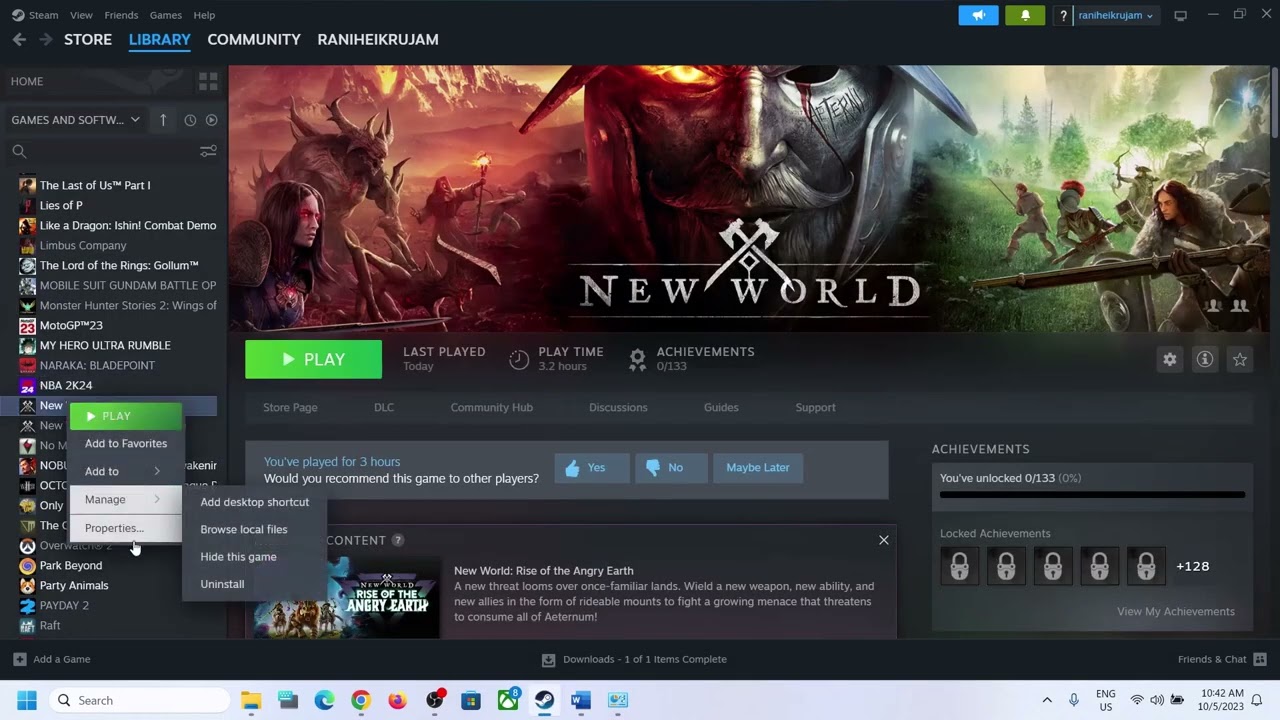Click Maybe Later button
1280x720 pixels.
coord(757,468)
